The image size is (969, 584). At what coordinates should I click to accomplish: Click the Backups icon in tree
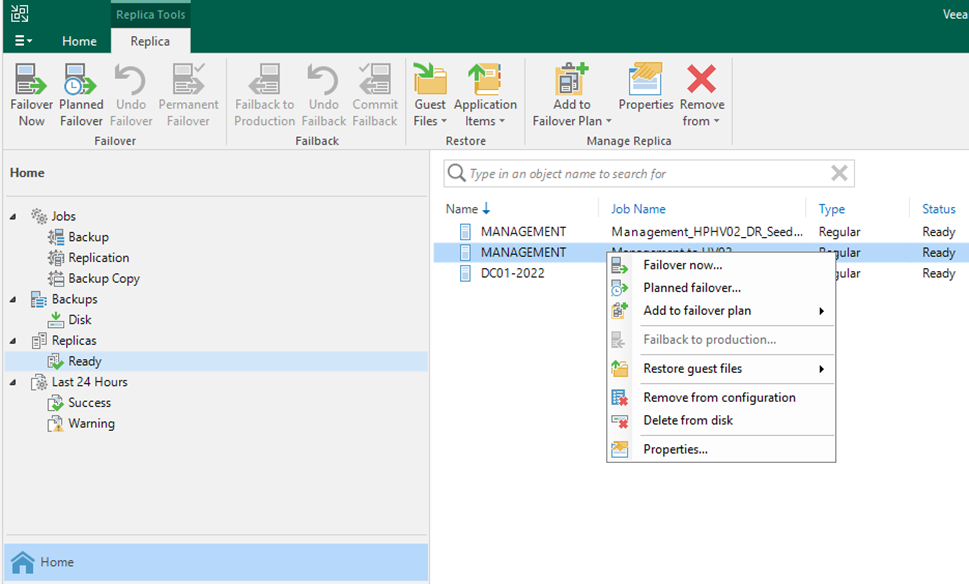pyautogui.click(x=39, y=299)
